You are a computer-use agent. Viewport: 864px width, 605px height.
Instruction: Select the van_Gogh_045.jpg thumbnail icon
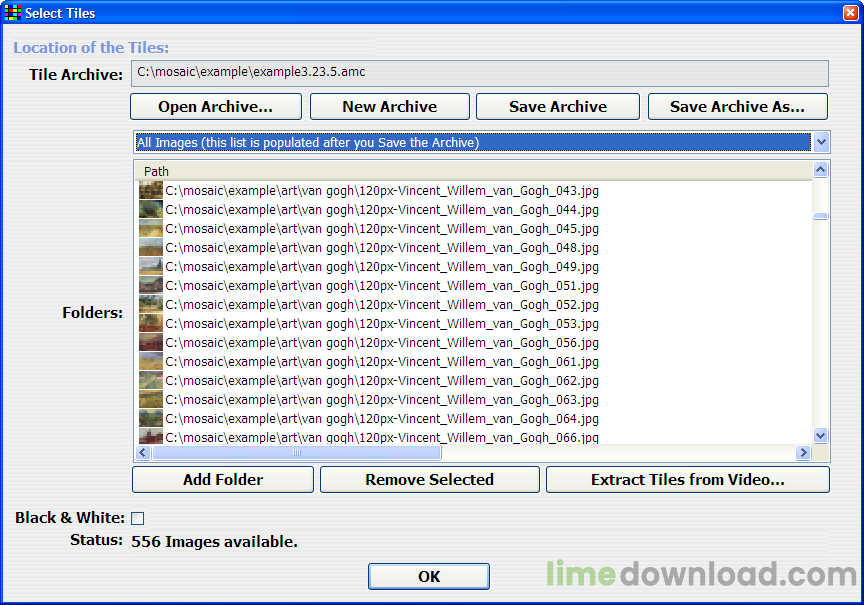150,228
